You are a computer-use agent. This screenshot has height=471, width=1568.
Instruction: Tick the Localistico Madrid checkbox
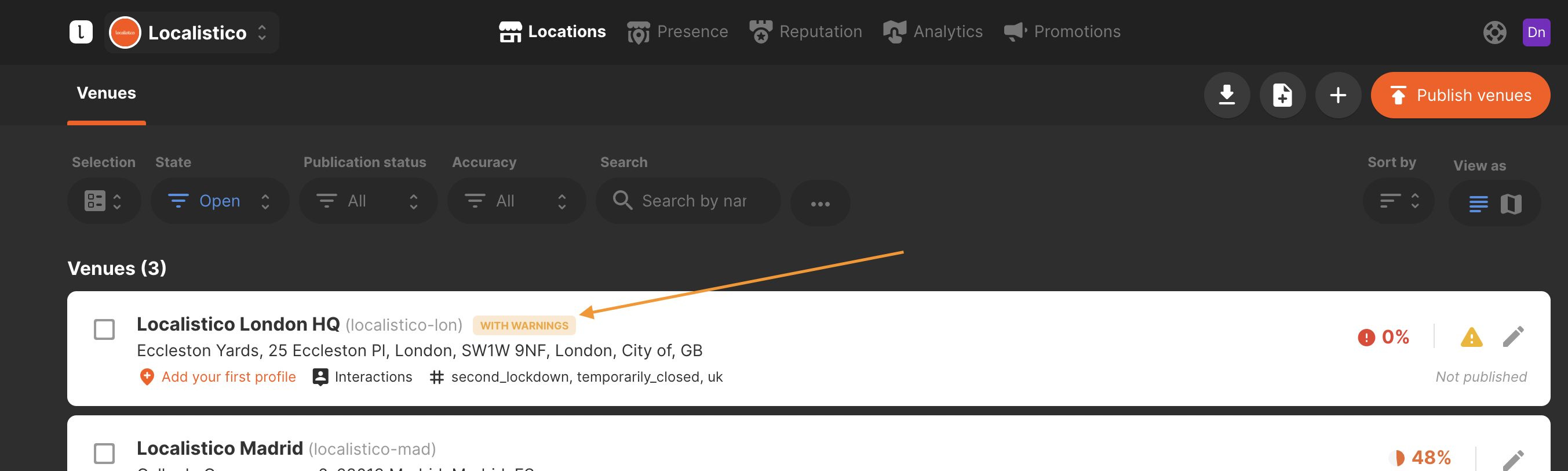point(104,454)
